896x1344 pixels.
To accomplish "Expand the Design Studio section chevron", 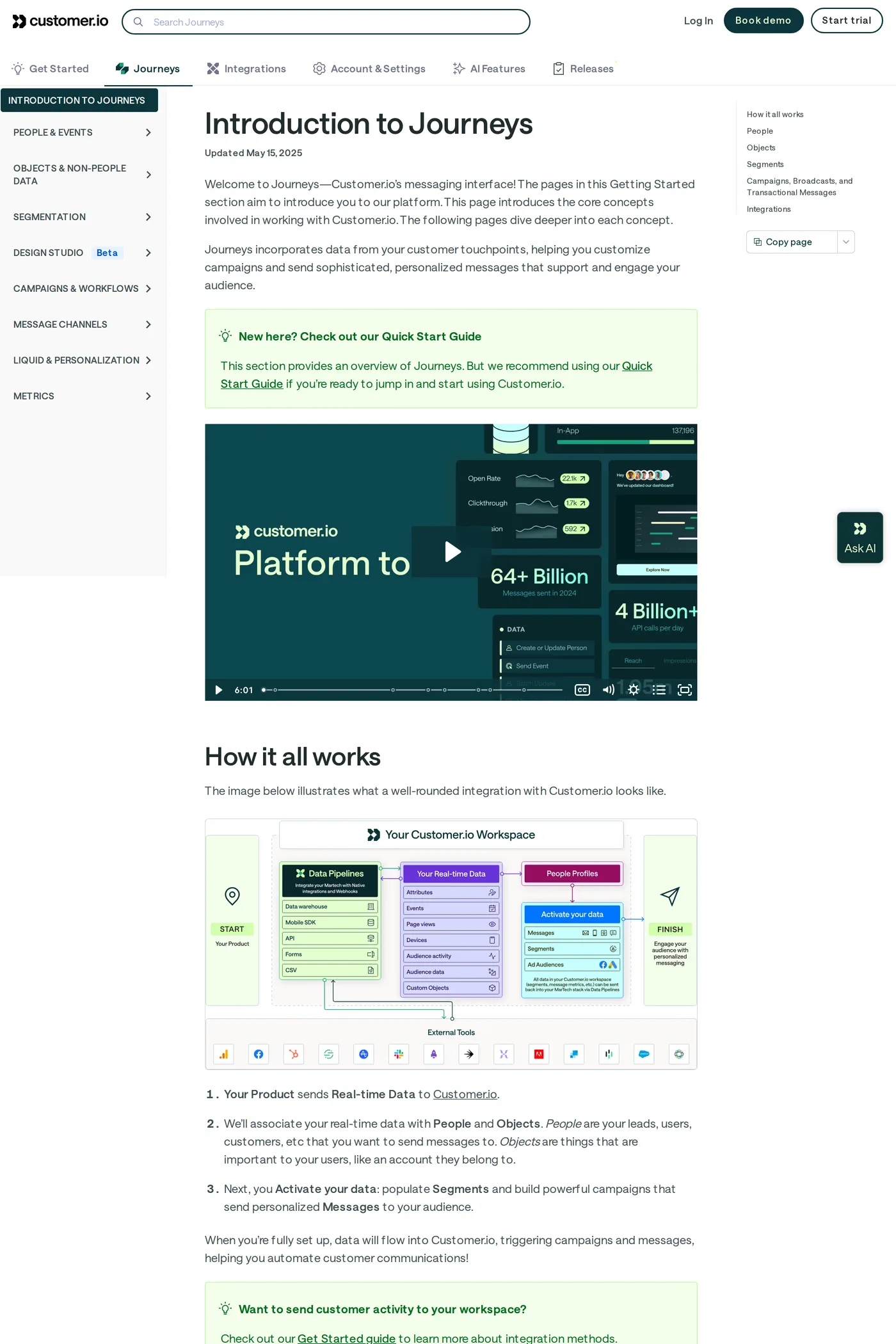I will 148,253.
